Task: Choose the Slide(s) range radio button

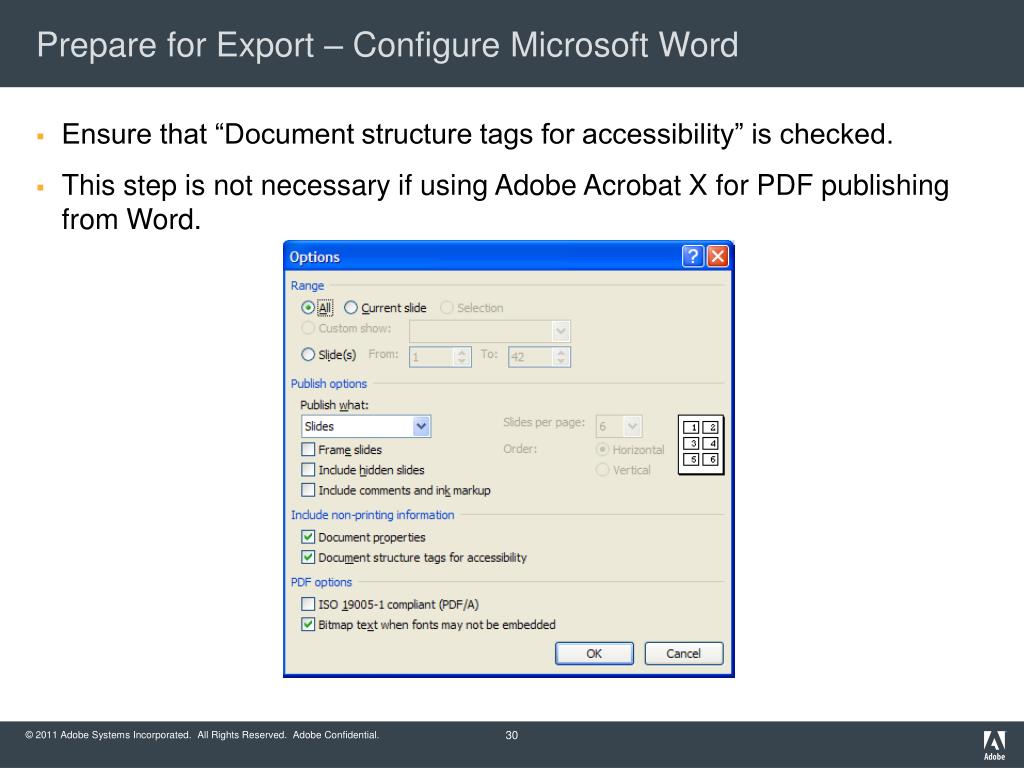Action: point(308,355)
